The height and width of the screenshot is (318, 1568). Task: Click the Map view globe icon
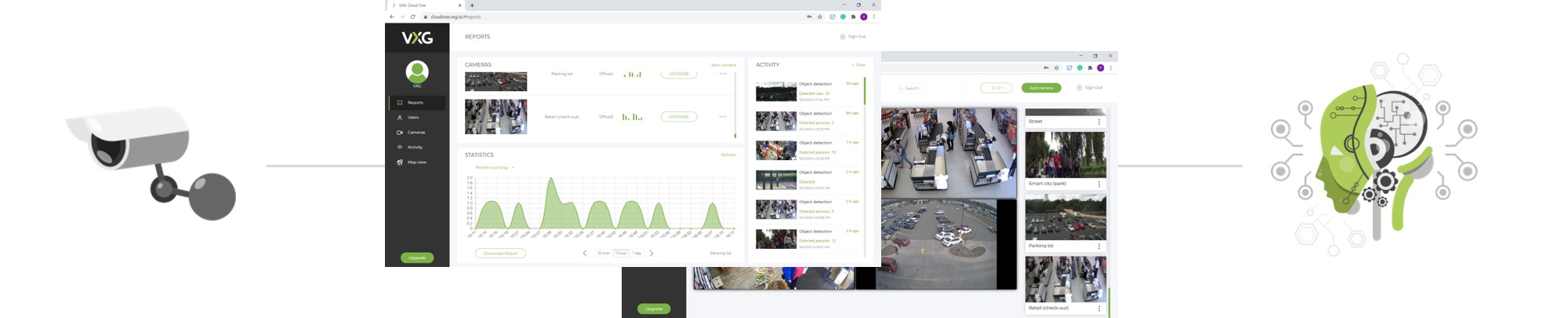click(400, 163)
